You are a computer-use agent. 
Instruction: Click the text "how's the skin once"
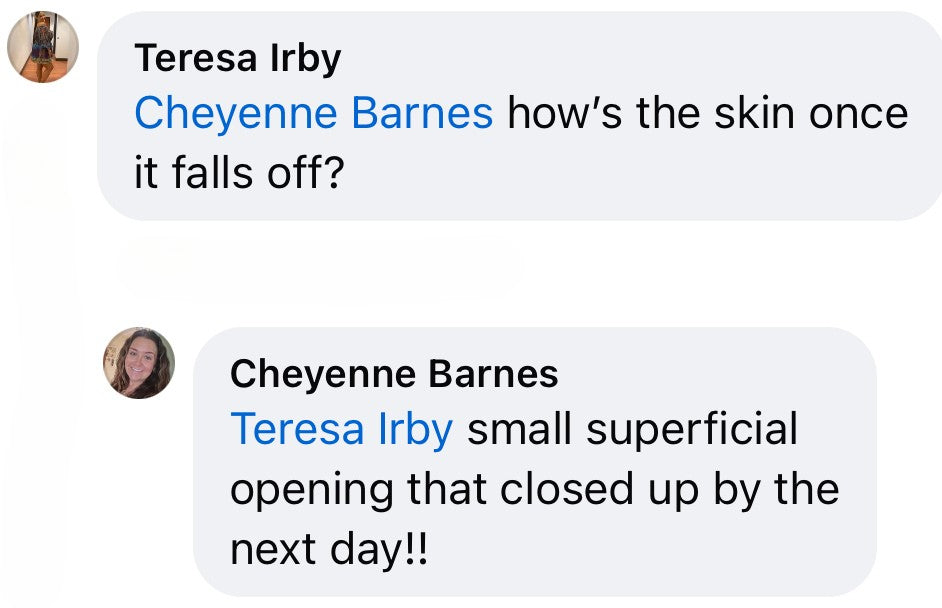tap(708, 114)
